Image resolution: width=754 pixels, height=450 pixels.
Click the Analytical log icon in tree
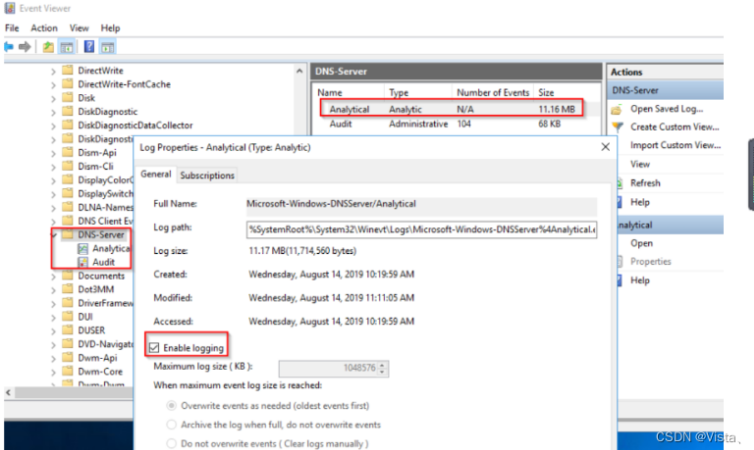tap(83, 249)
